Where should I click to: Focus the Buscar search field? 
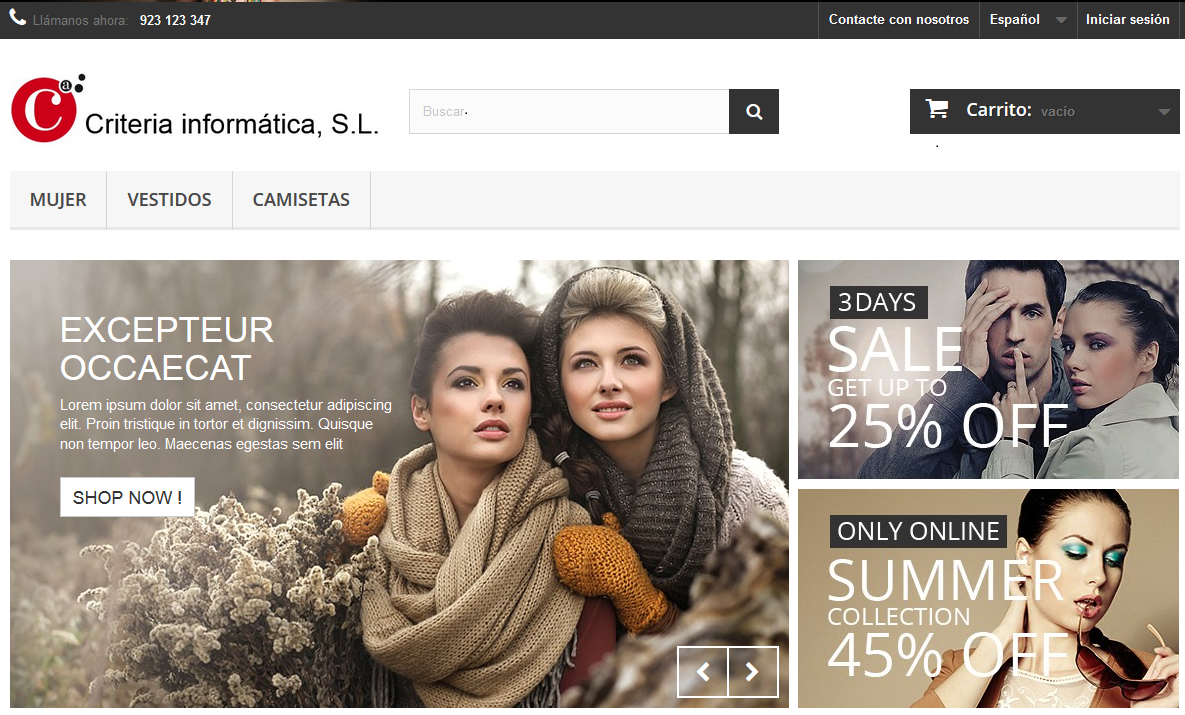pos(569,112)
